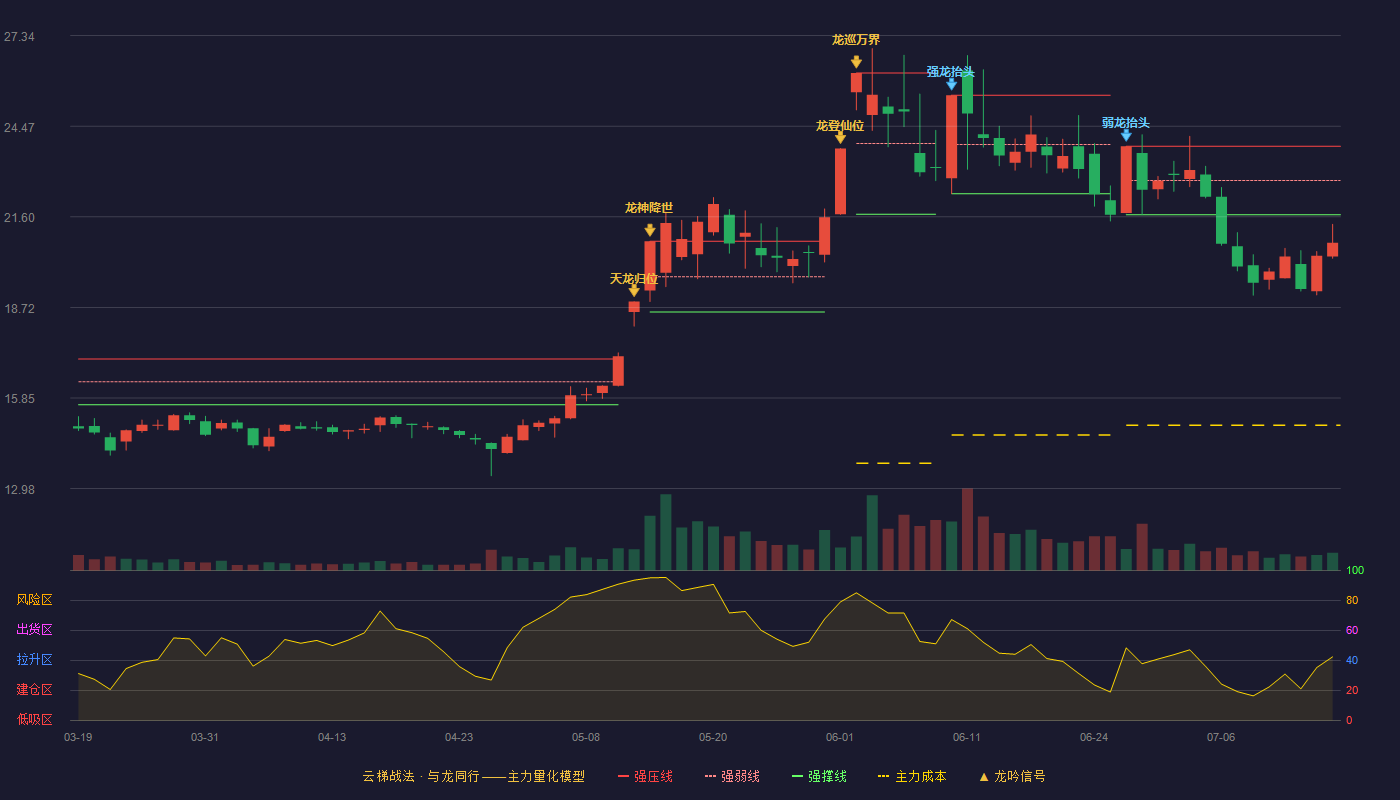1400x800 pixels.
Task: Click the 弱龙抬头 blue arrow marker
Action: coord(1126,135)
